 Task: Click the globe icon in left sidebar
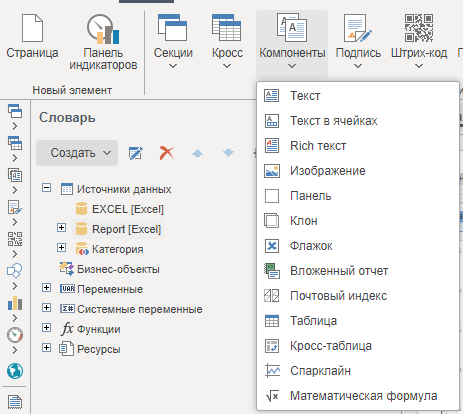(x=15, y=371)
